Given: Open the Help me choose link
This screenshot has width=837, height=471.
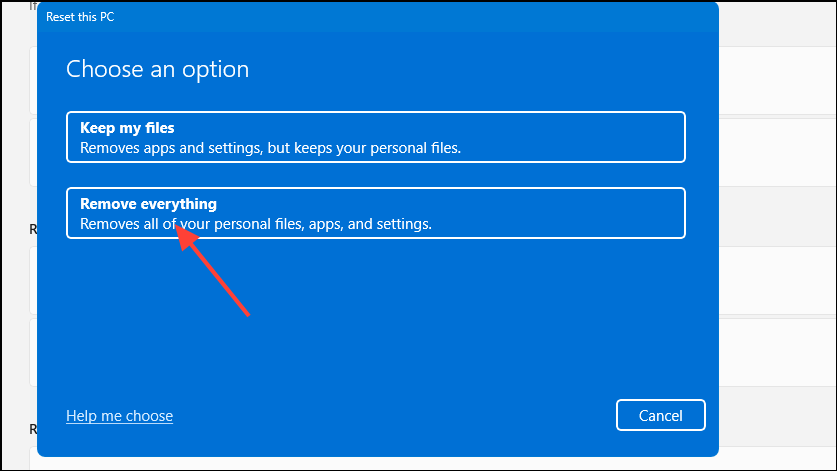Looking at the screenshot, I should click(x=120, y=415).
